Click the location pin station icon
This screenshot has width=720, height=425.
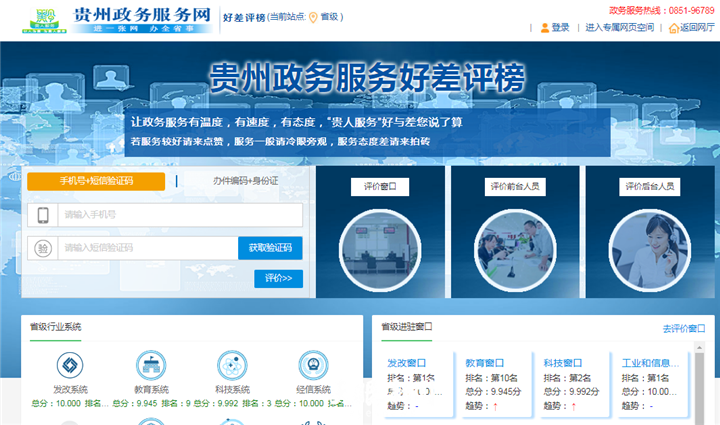pyautogui.click(x=313, y=17)
